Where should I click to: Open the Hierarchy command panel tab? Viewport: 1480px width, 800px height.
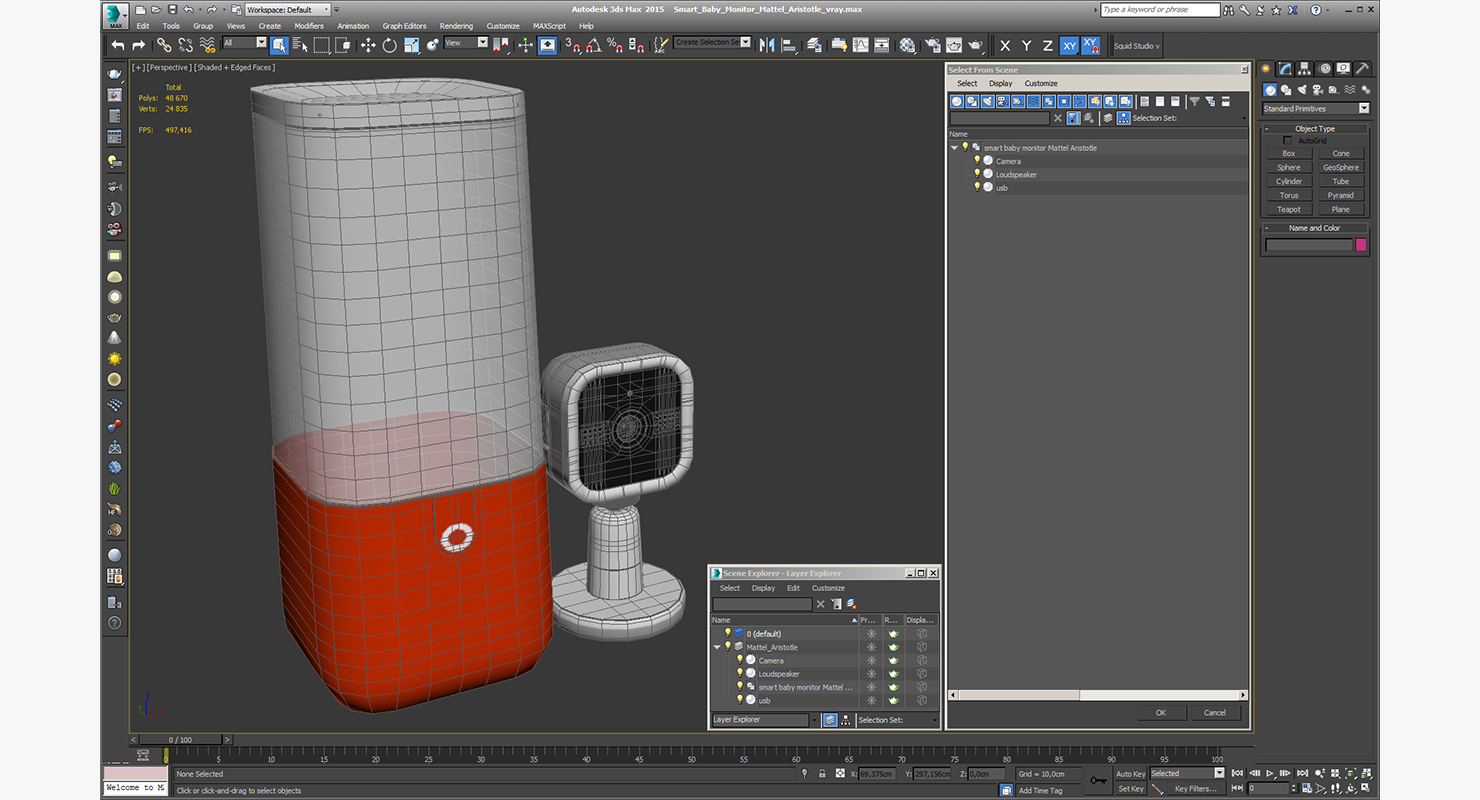coord(1305,69)
